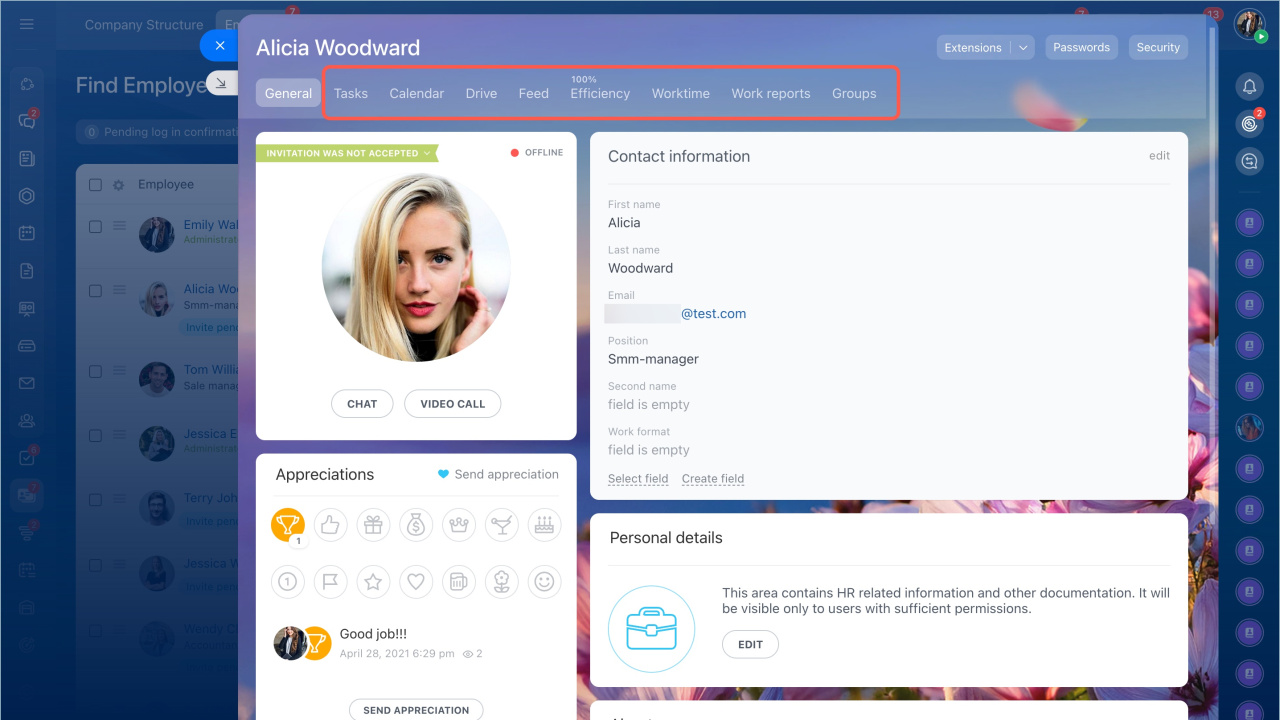Select the cake appreciation icon
This screenshot has height=720, width=1280.
coord(544,524)
